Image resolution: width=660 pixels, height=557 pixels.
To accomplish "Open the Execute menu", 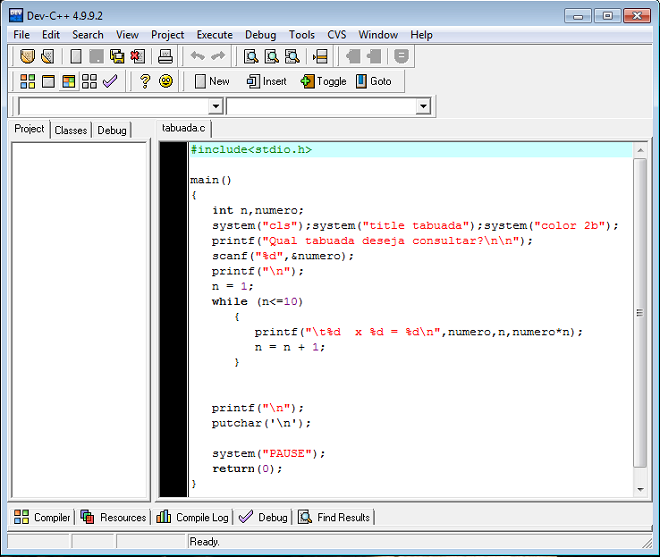I will 214,34.
